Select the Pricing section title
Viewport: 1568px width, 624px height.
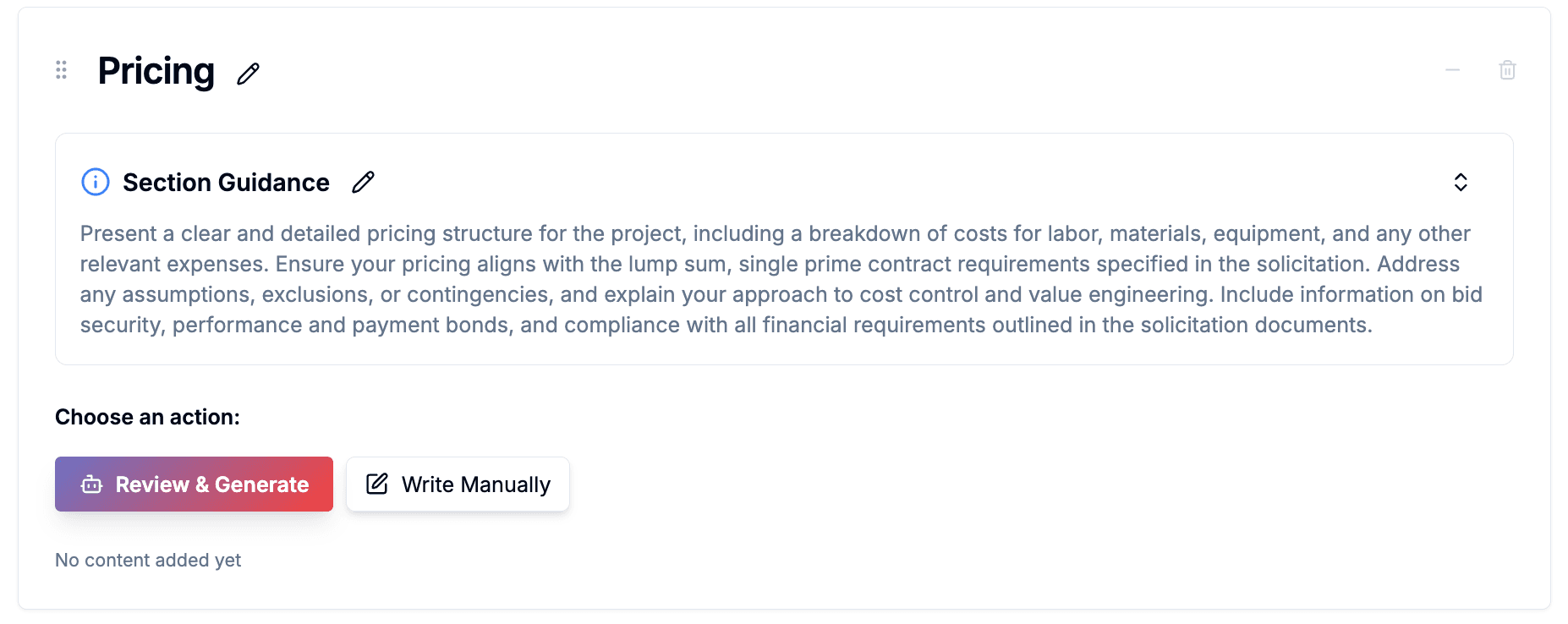pyautogui.click(x=156, y=71)
